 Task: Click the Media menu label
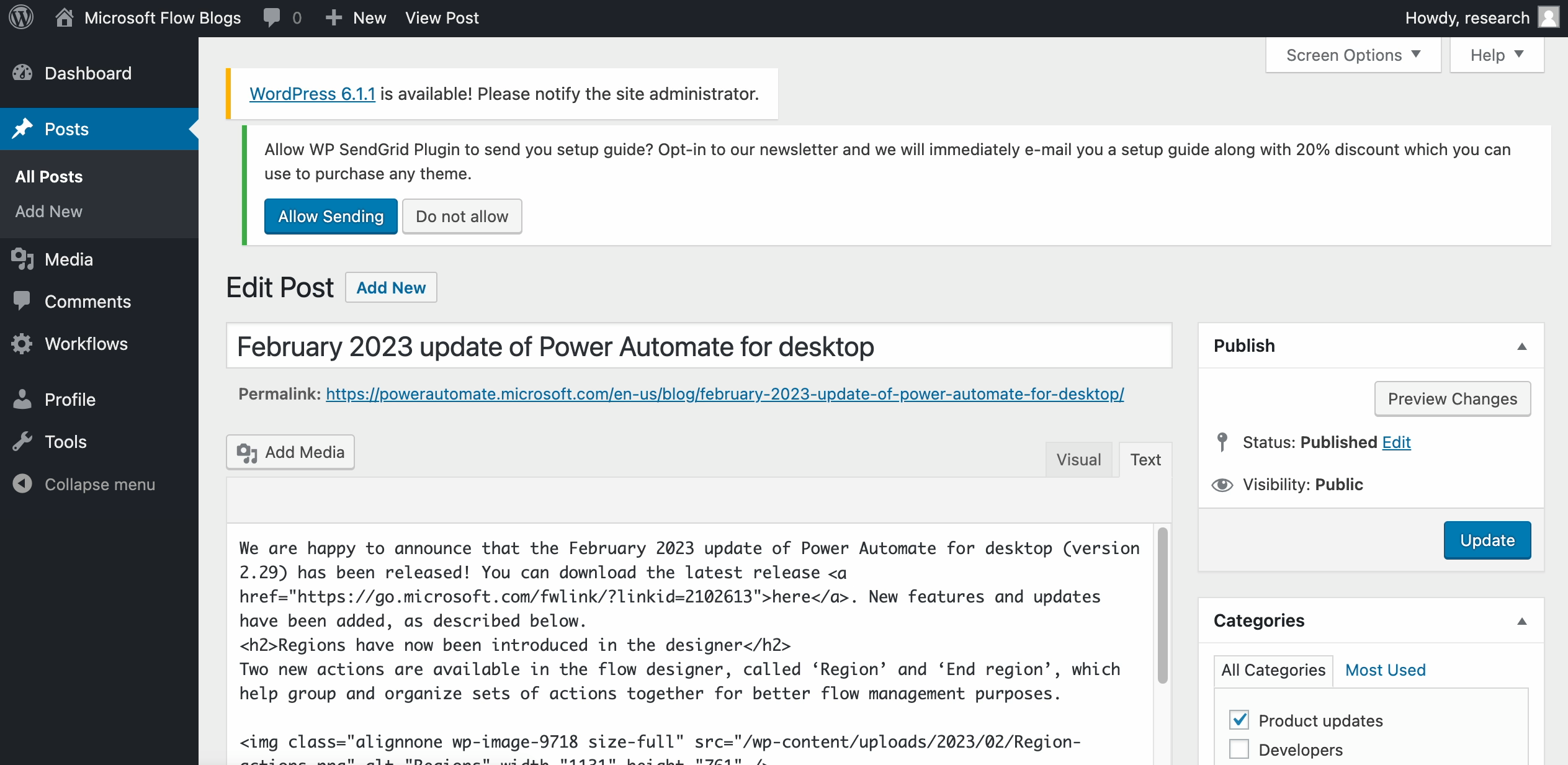(x=69, y=259)
